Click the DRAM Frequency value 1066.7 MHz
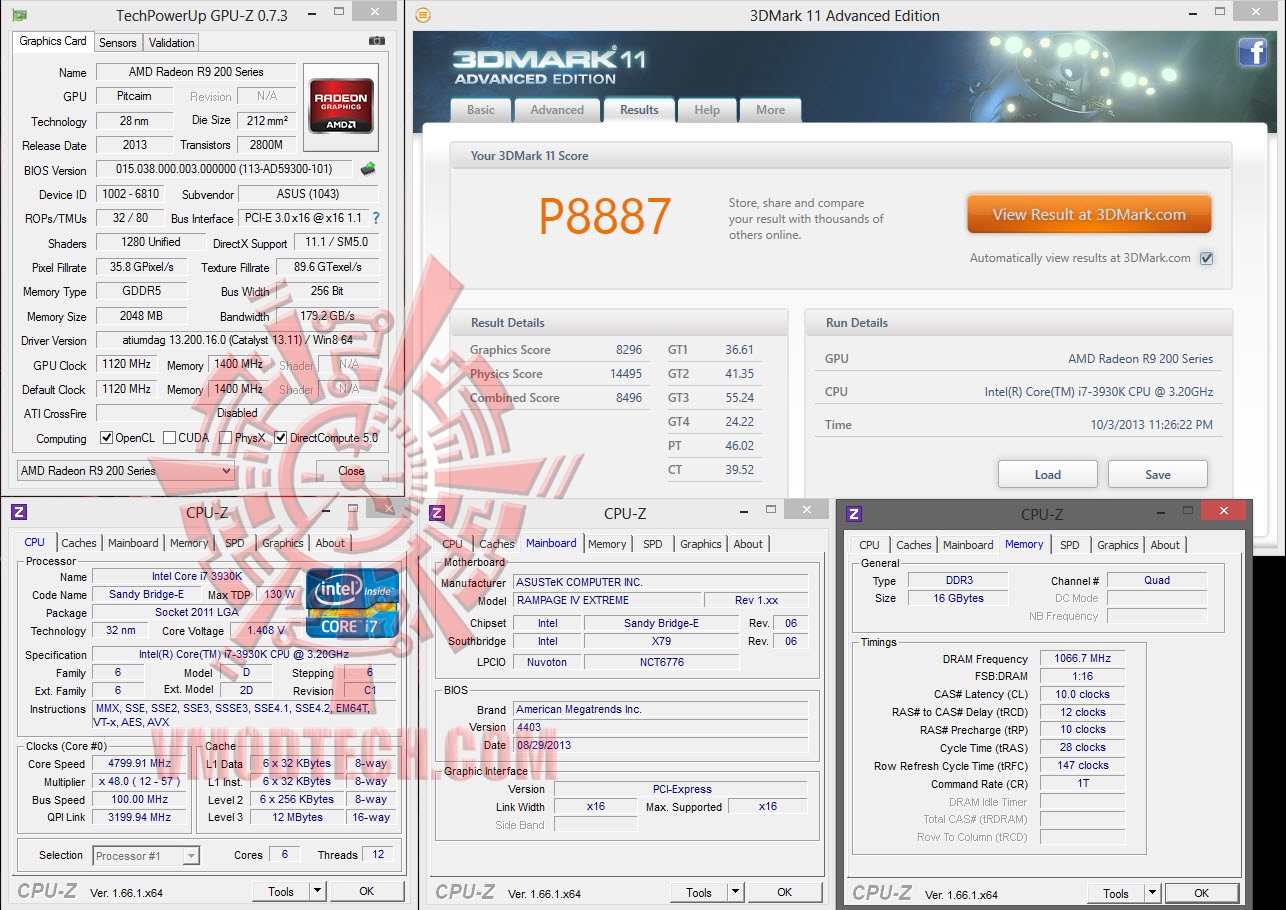 tap(1082, 658)
